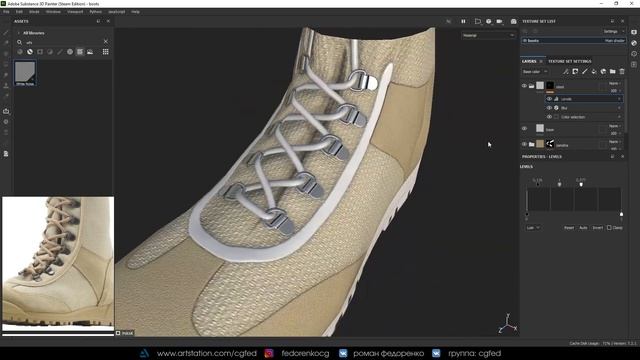Viewport: 640px width, 360px height.
Task: Switch Assets panel to grid view
Action: (106, 52)
